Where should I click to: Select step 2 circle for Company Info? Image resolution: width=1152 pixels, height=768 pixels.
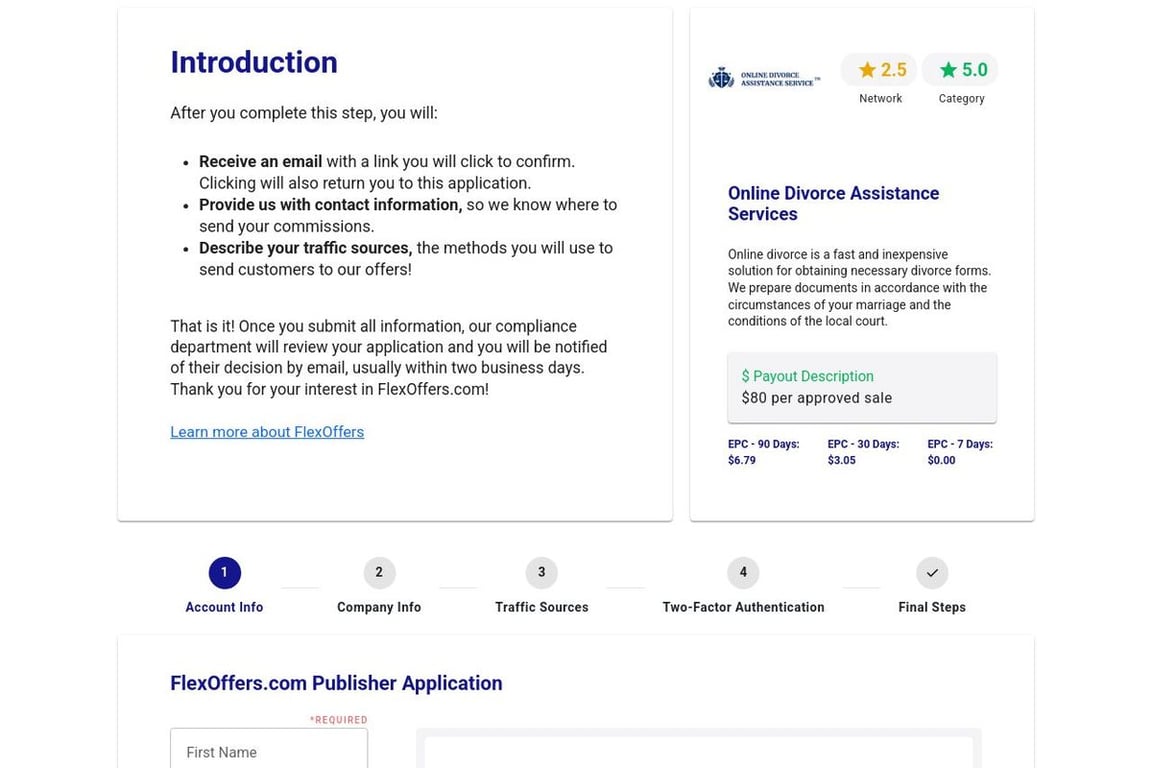(x=379, y=573)
